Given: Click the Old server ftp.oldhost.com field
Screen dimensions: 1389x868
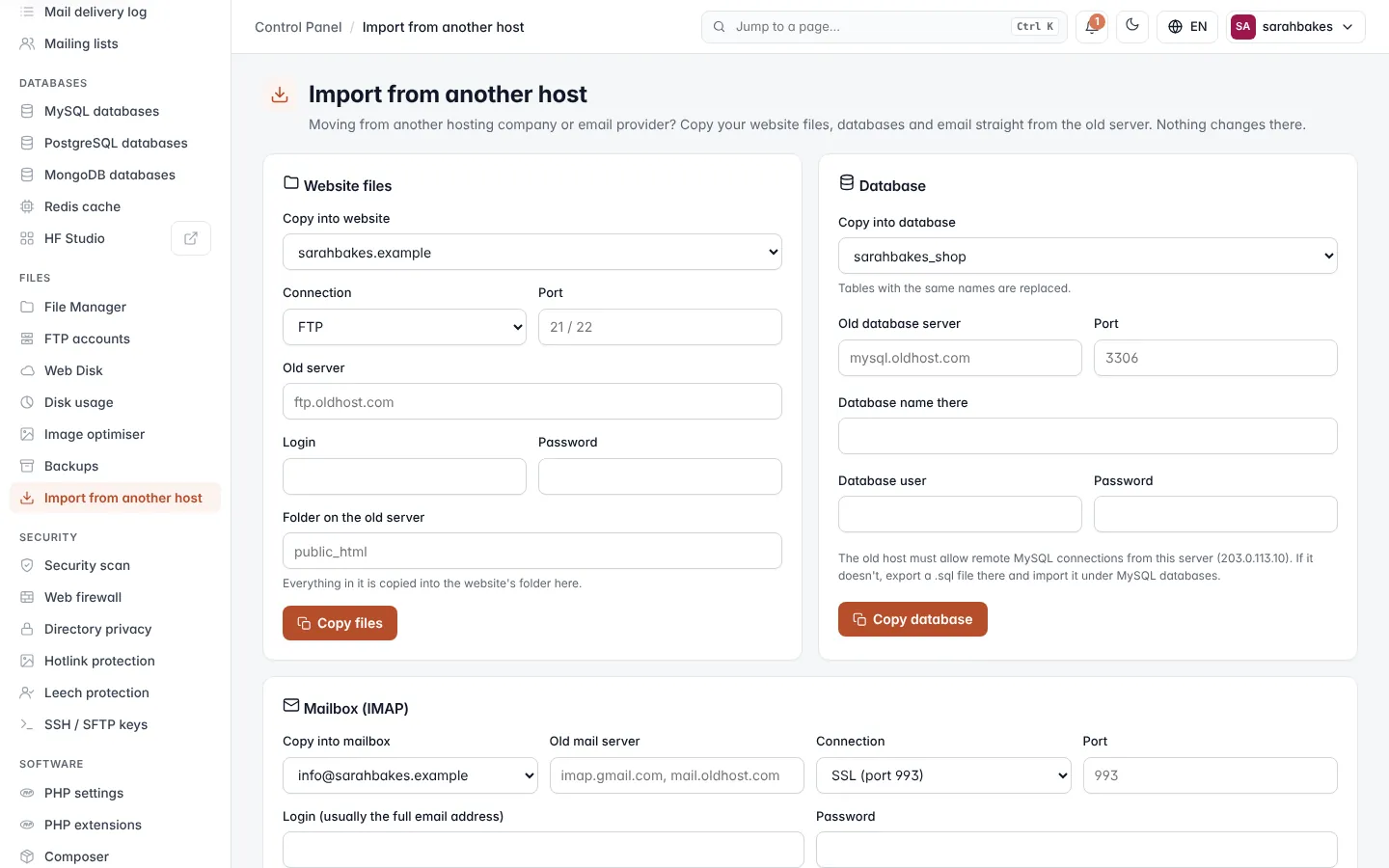Looking at the screenshot, I should pos(532,402).
